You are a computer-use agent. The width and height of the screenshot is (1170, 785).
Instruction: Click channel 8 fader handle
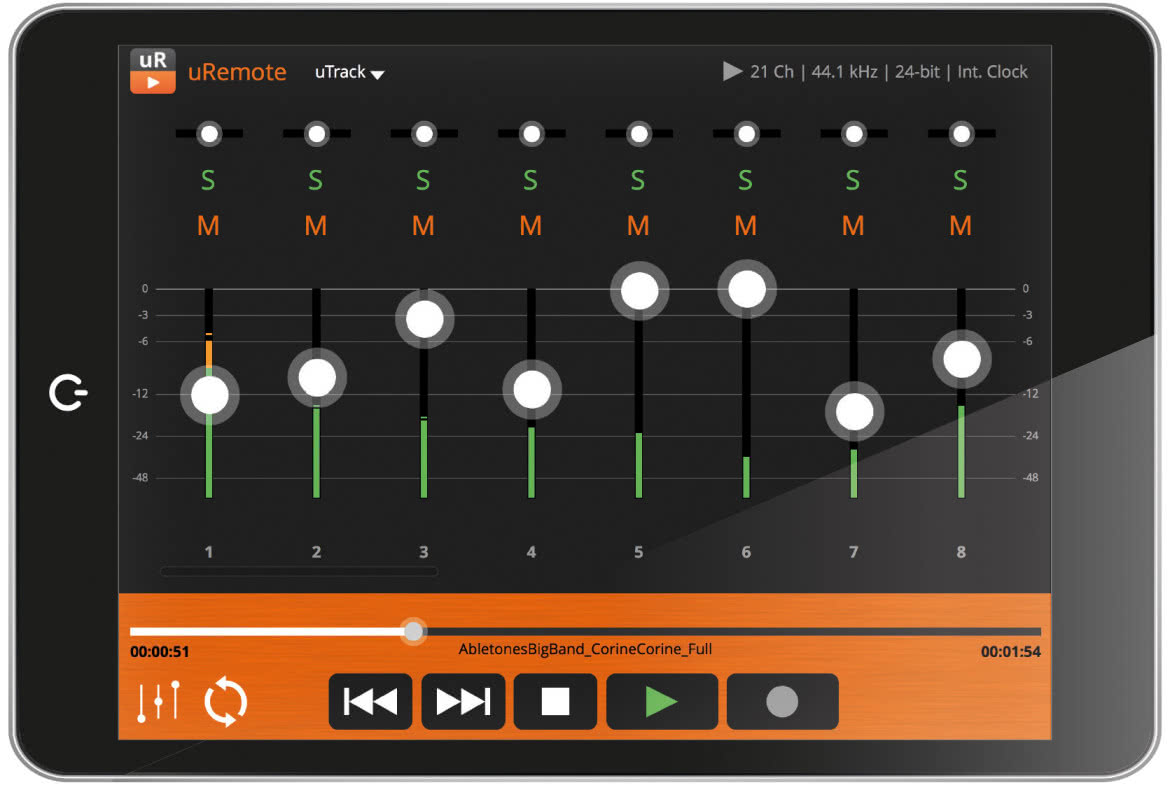pyautogui.click(x=962, y=360)
